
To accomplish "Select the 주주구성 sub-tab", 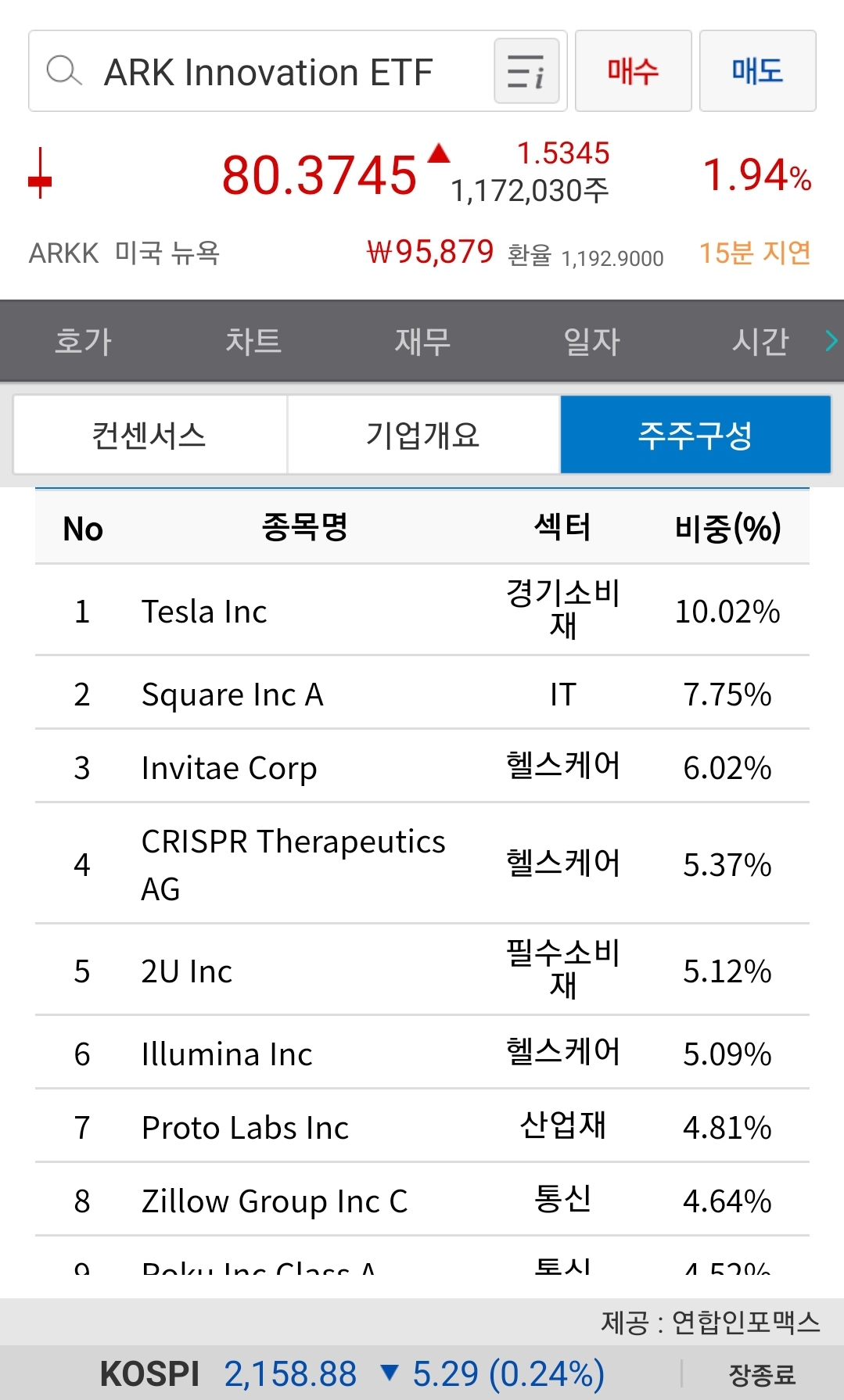I will coord(695,435).
